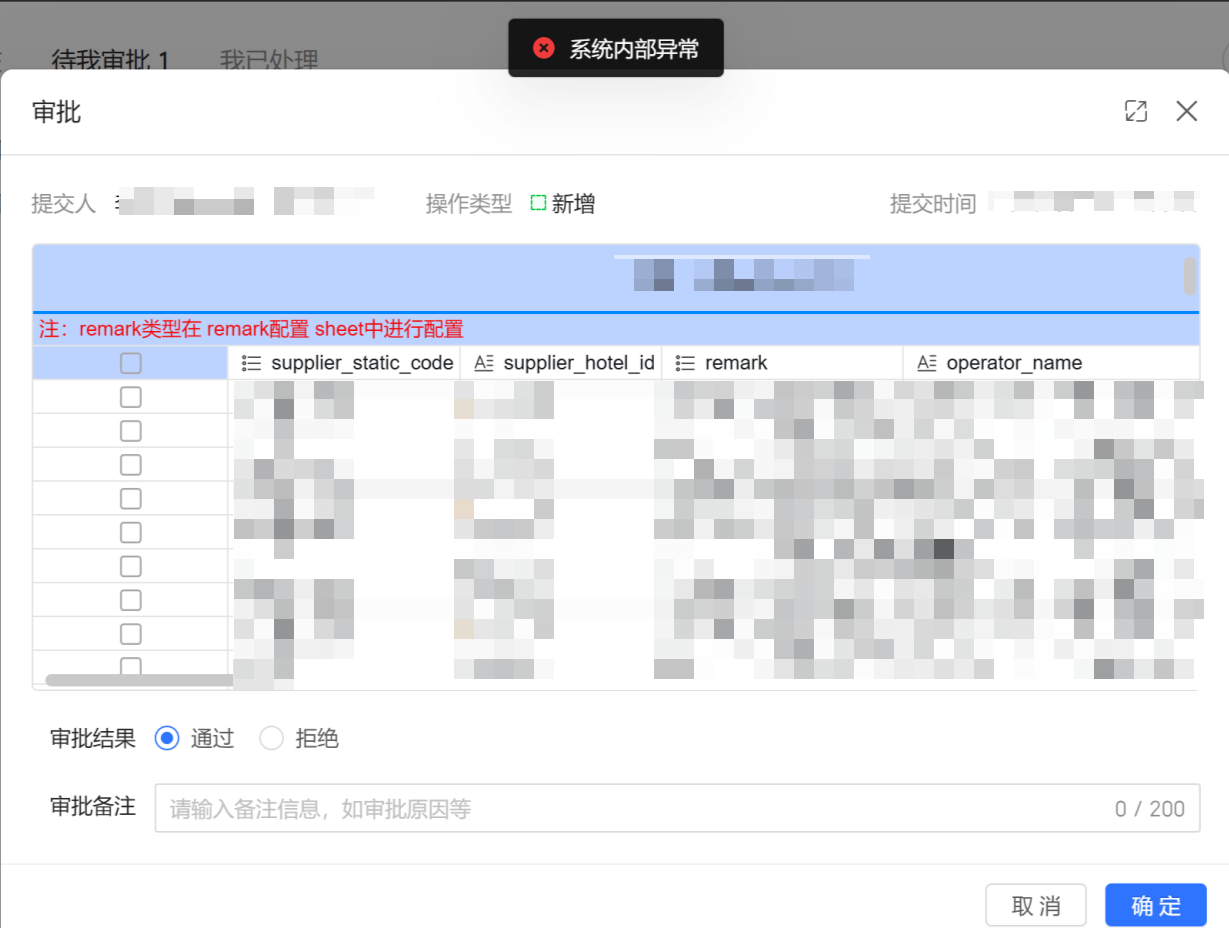Check the first data row checkbox
This screenshot has height=928, width=1229.
pyautogui.click(x=130, y=397)
